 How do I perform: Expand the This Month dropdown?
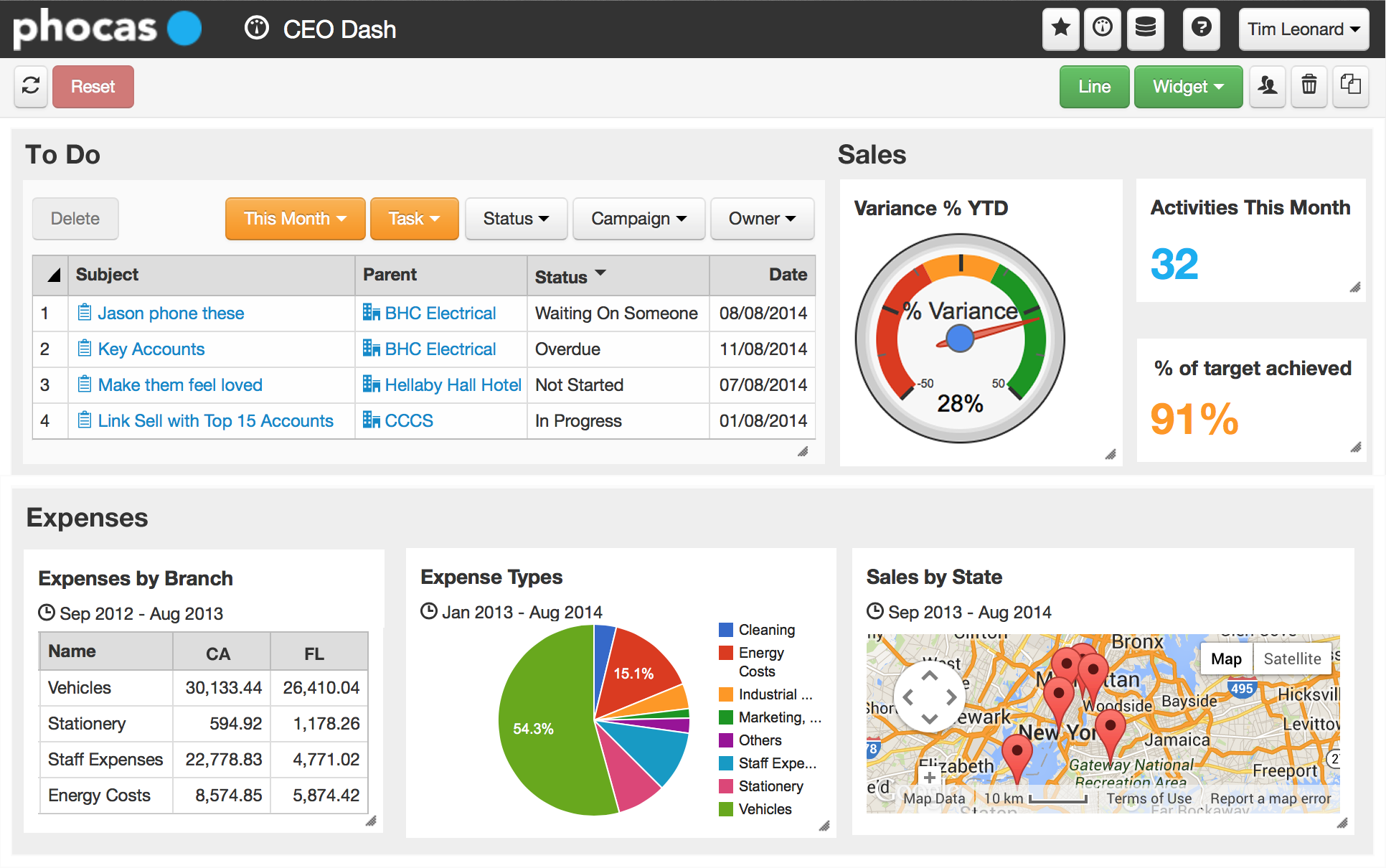pos(295,219)
